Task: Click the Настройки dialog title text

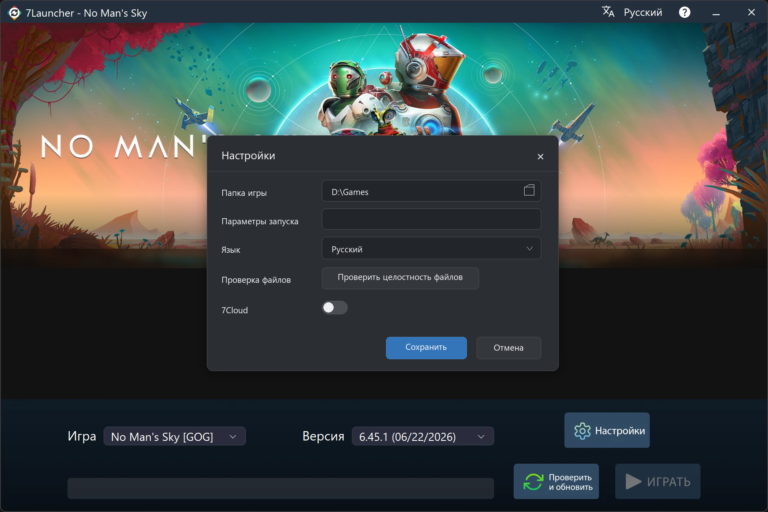Action: click(248, 156)
